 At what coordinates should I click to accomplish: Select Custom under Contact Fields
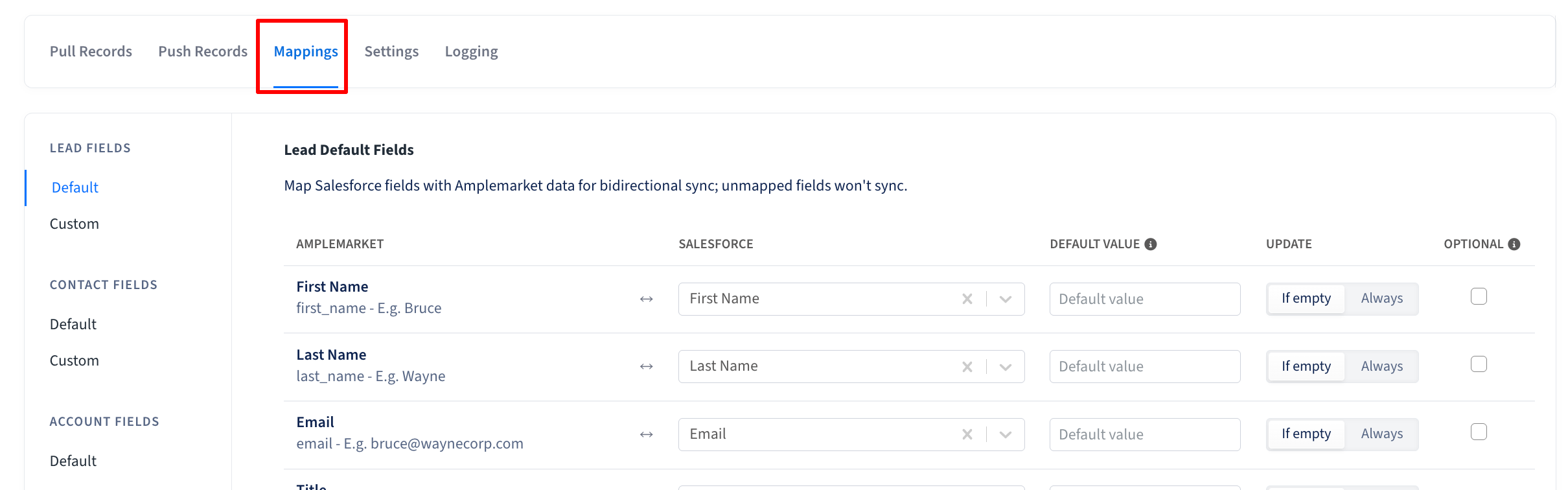75,360
